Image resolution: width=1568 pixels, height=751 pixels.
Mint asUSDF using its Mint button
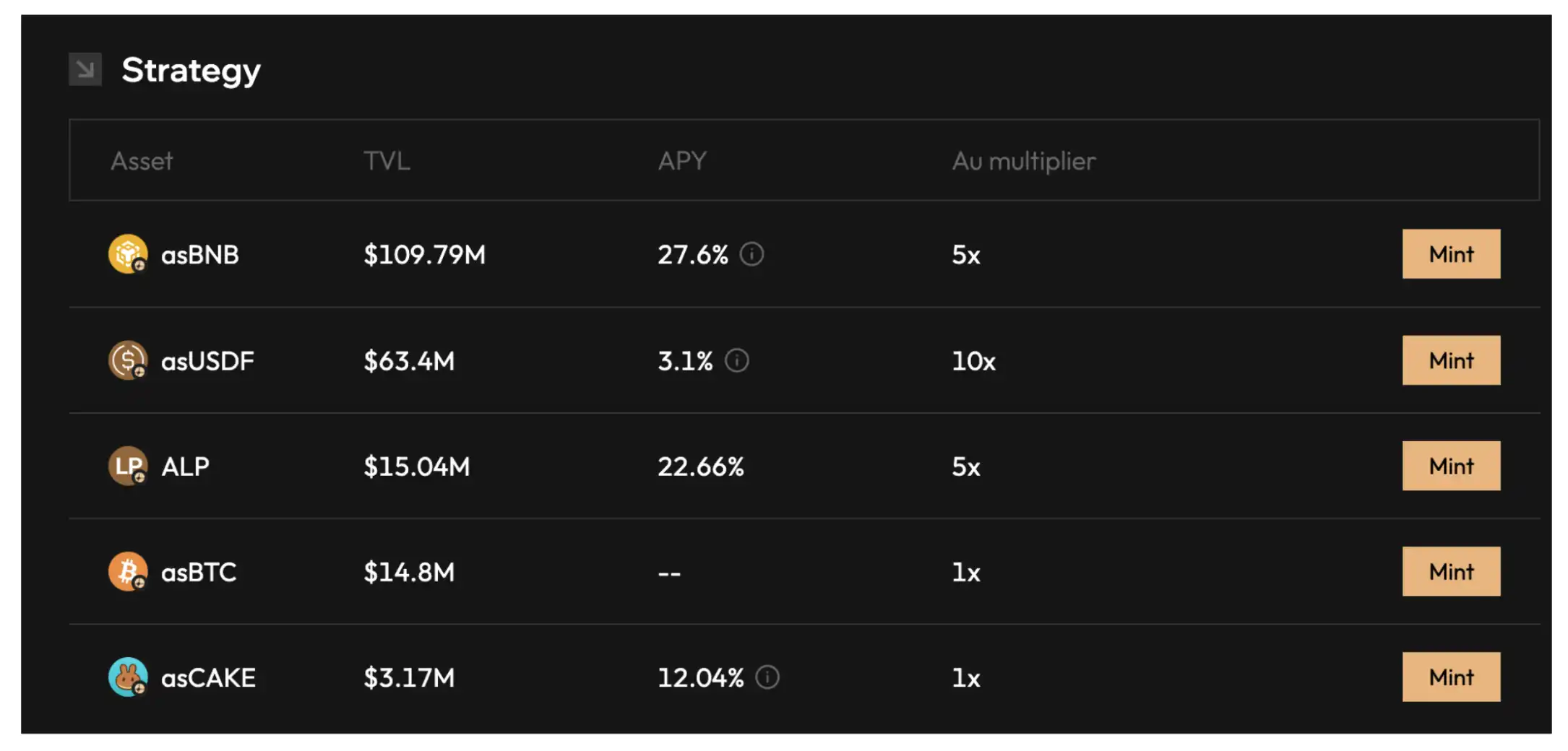1451,360
